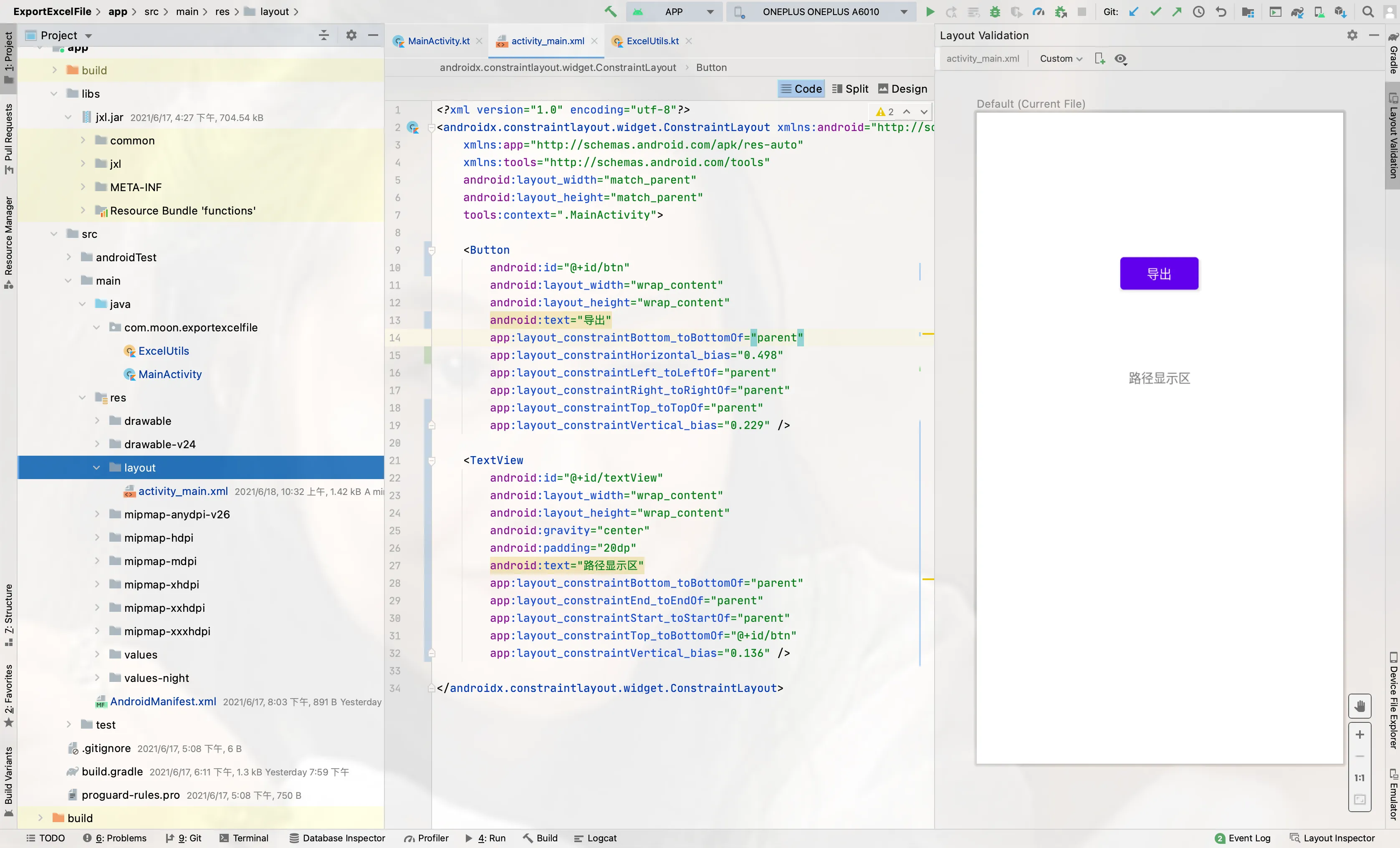Toggle the Layout Validation view options eye
The width and height of the screenshot is (1400, 848).
tap(1121, 58)
